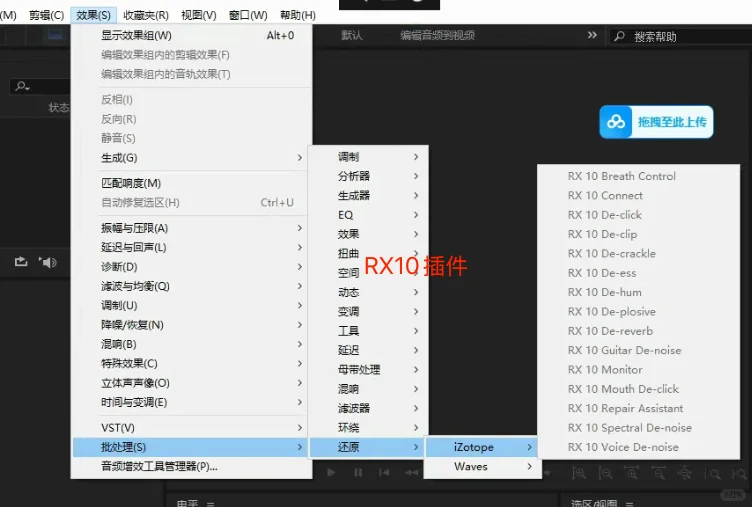The height and width of the screenshot is (507, 752).
Task: Expand the Waves submenu arrow
Action: pos(529,466)
